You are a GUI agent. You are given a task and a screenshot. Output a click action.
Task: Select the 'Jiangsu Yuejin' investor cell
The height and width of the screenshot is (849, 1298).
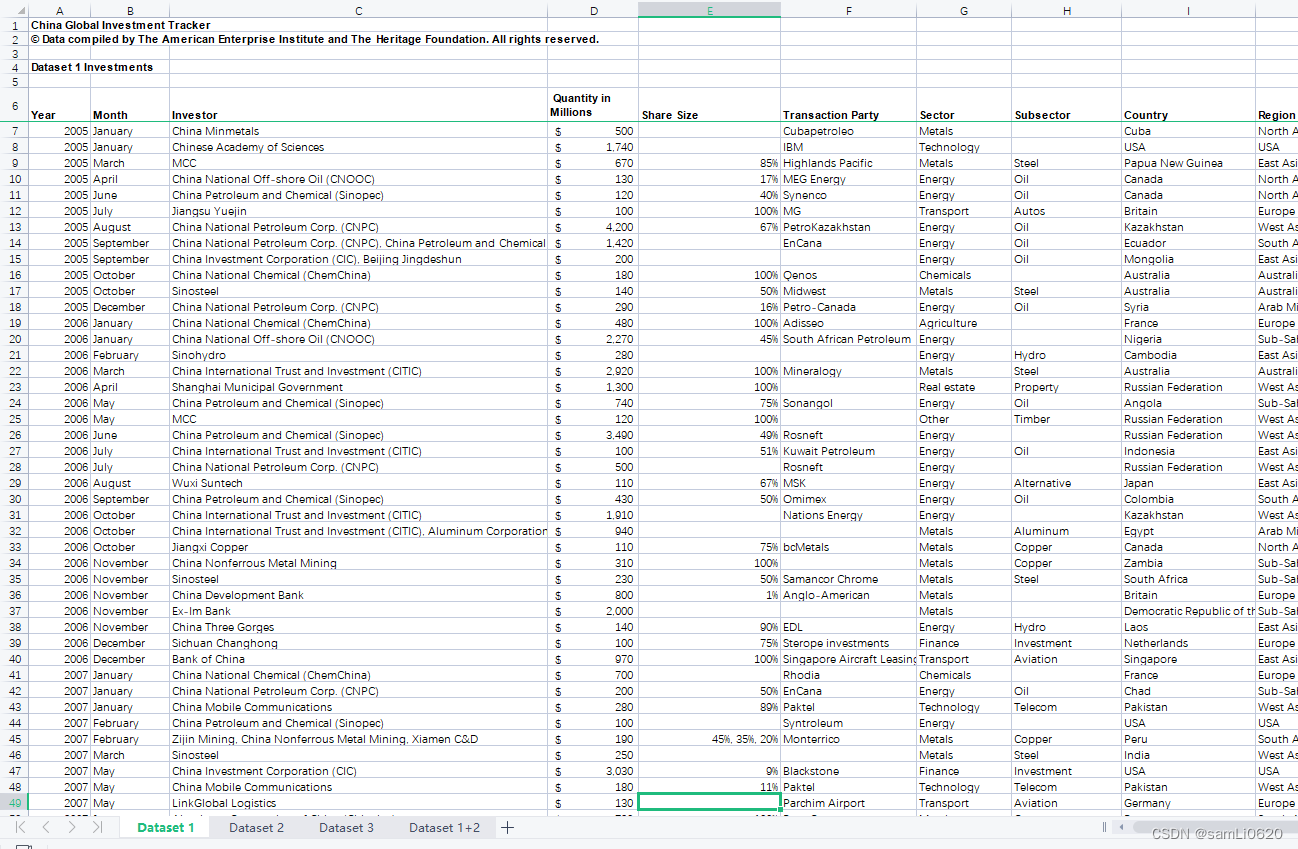pyautogui.click(x=358, y=211)
